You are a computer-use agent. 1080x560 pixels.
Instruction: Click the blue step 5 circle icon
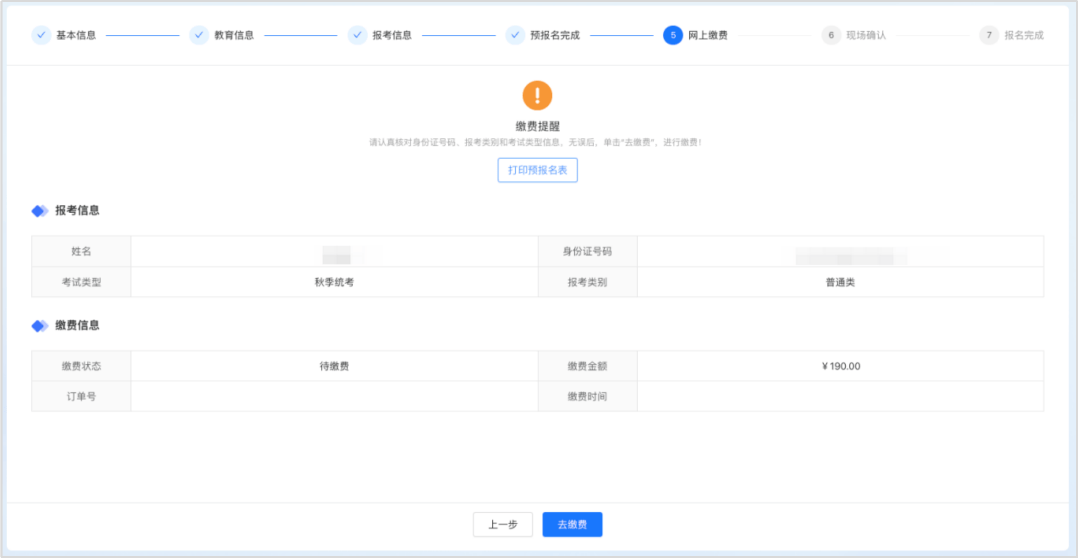(673, 35)
